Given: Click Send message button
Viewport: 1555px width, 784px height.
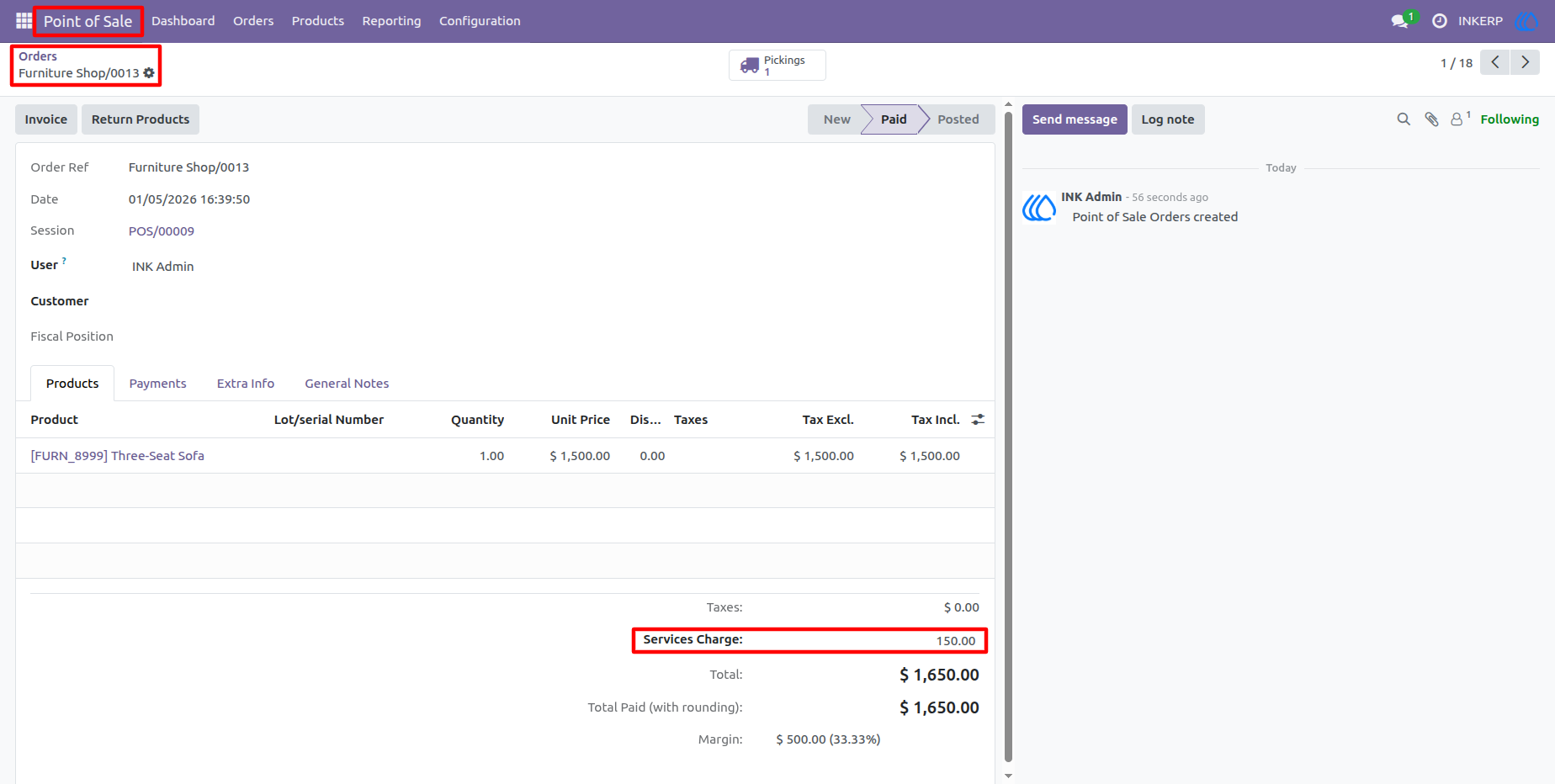Looking at the screenshot, I should click(1075, 119).
